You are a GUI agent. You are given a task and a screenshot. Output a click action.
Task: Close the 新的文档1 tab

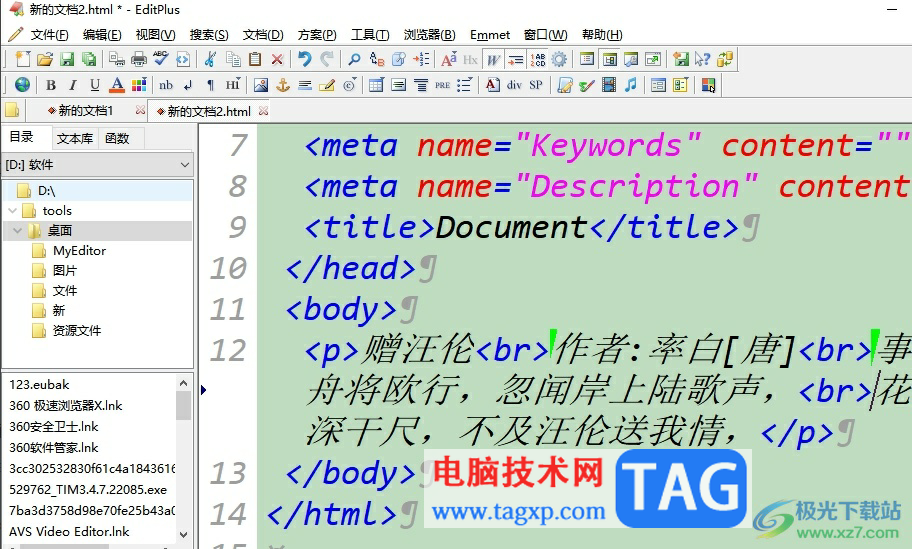pyautogui.click(x=140, y=110)
